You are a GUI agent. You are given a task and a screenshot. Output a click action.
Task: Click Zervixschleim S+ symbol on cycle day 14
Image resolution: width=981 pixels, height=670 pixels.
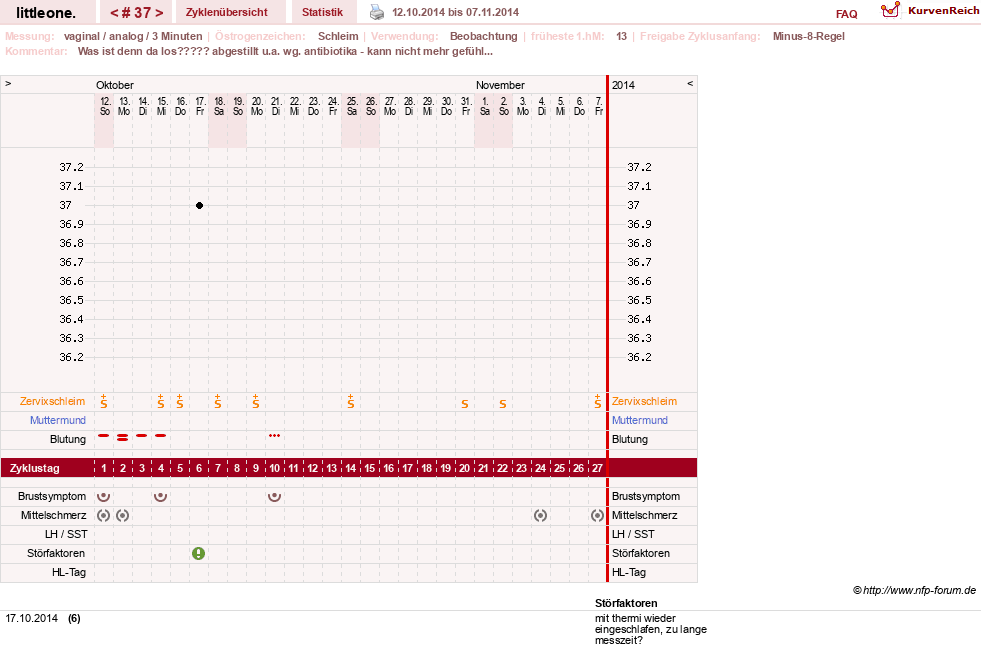click(351, 402)
